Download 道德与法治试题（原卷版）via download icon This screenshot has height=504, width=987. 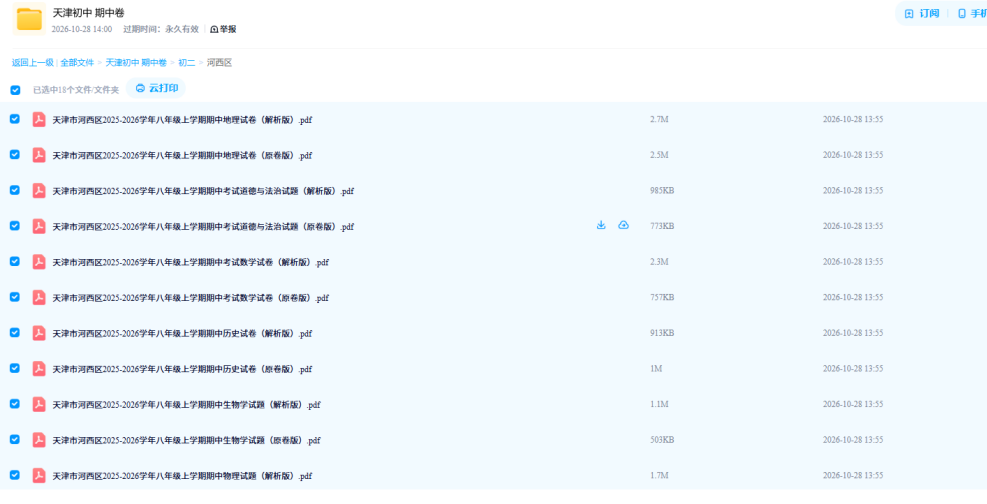tap(601, 225)
